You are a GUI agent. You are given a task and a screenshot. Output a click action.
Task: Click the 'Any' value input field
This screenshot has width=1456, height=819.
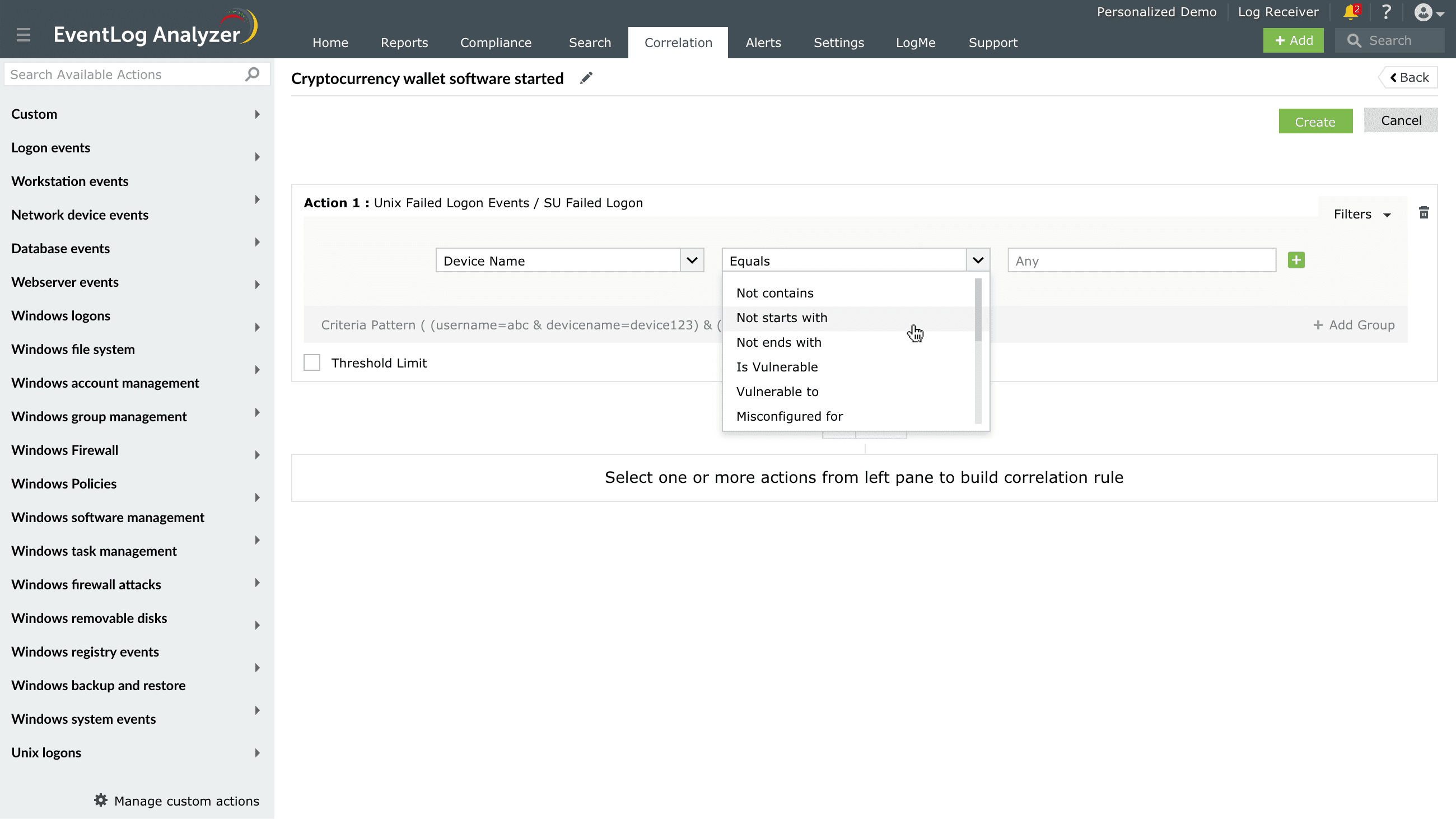pyautogui.click(x=1141, y=260)
